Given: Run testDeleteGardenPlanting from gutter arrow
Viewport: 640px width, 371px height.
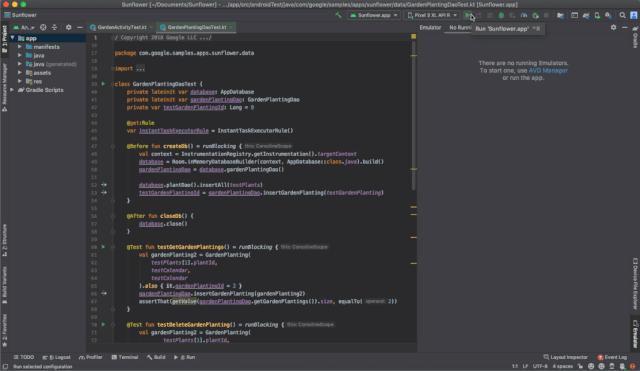Looking at the screenshot, I should tap(103, 324).
